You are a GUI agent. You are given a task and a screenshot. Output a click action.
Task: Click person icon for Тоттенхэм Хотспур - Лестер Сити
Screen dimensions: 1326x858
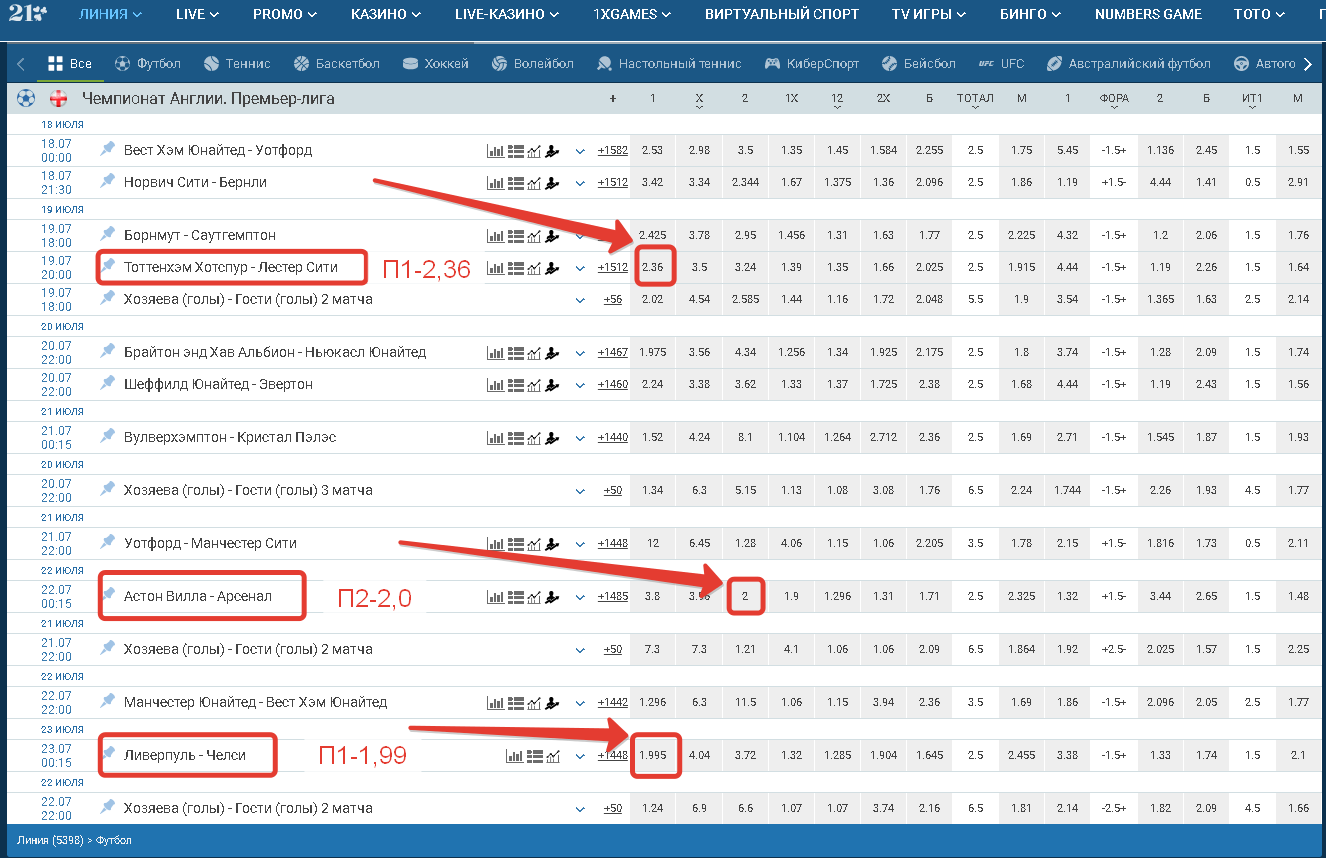pos(552,268)
